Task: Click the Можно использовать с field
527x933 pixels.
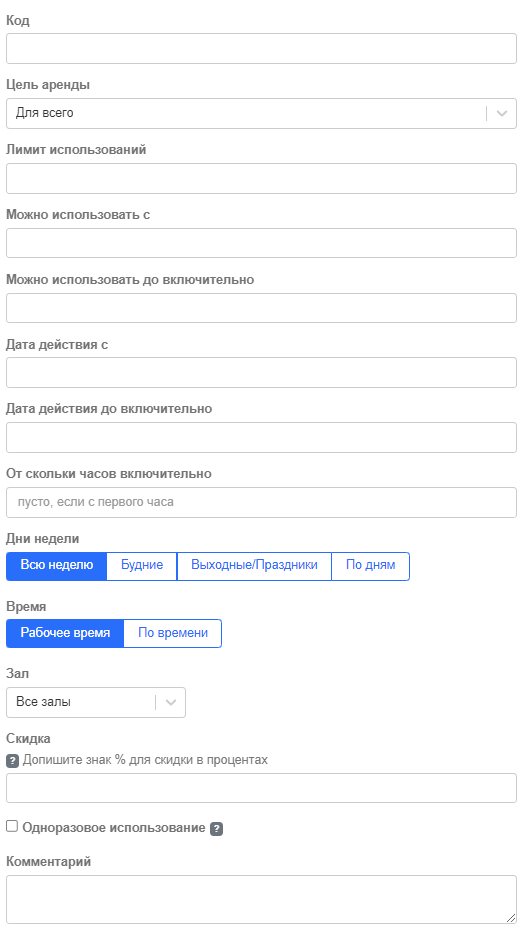Action: pyautogui.click(x=261, y=243)
